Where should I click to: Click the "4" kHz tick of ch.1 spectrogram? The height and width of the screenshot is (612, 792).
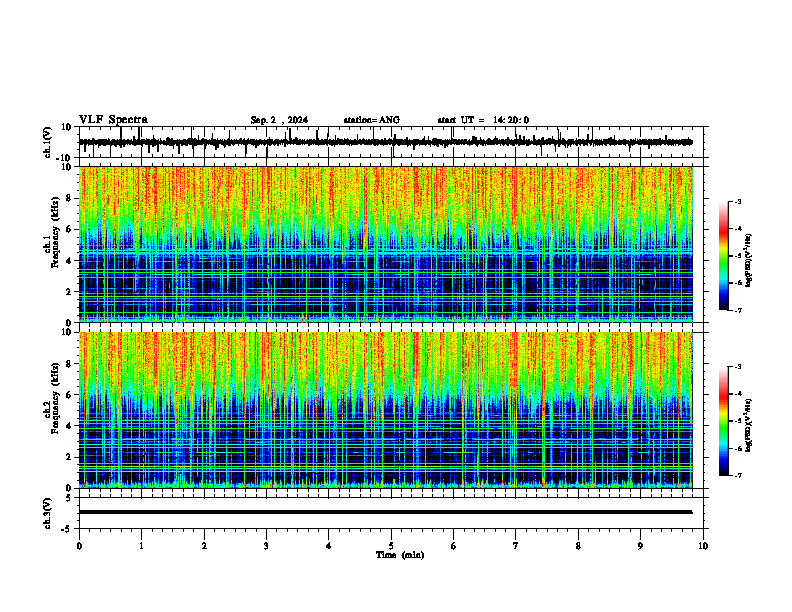(69, 261)
